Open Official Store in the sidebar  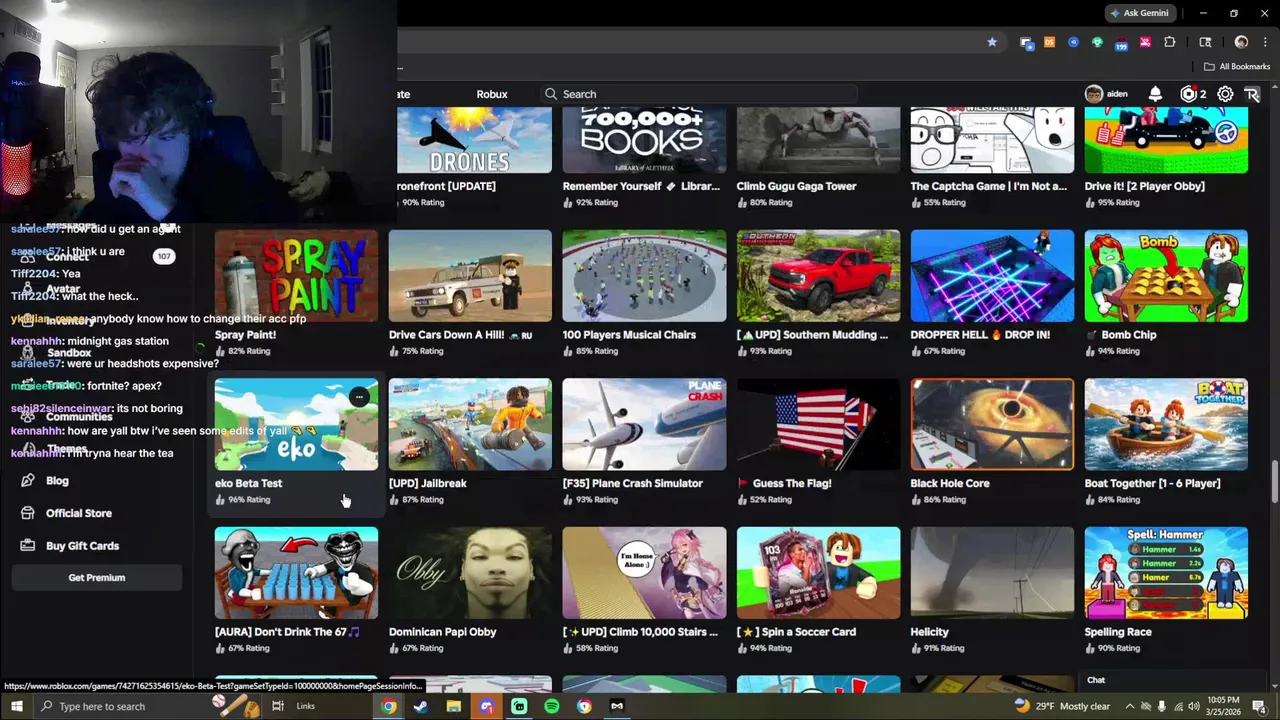(x=79, y=513)
